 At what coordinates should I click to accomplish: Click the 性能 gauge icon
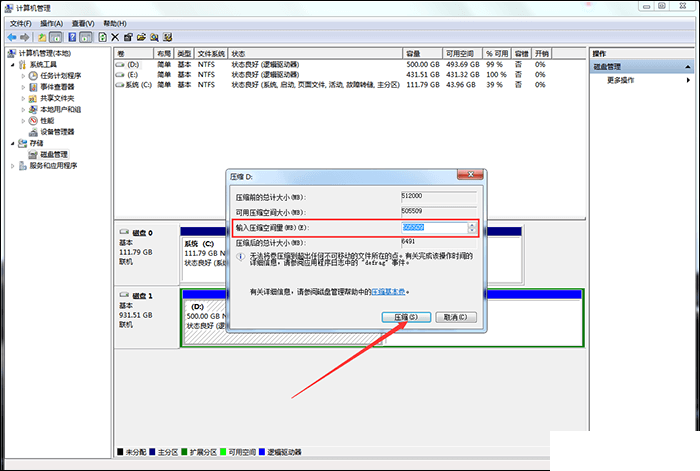pos(33,121)
